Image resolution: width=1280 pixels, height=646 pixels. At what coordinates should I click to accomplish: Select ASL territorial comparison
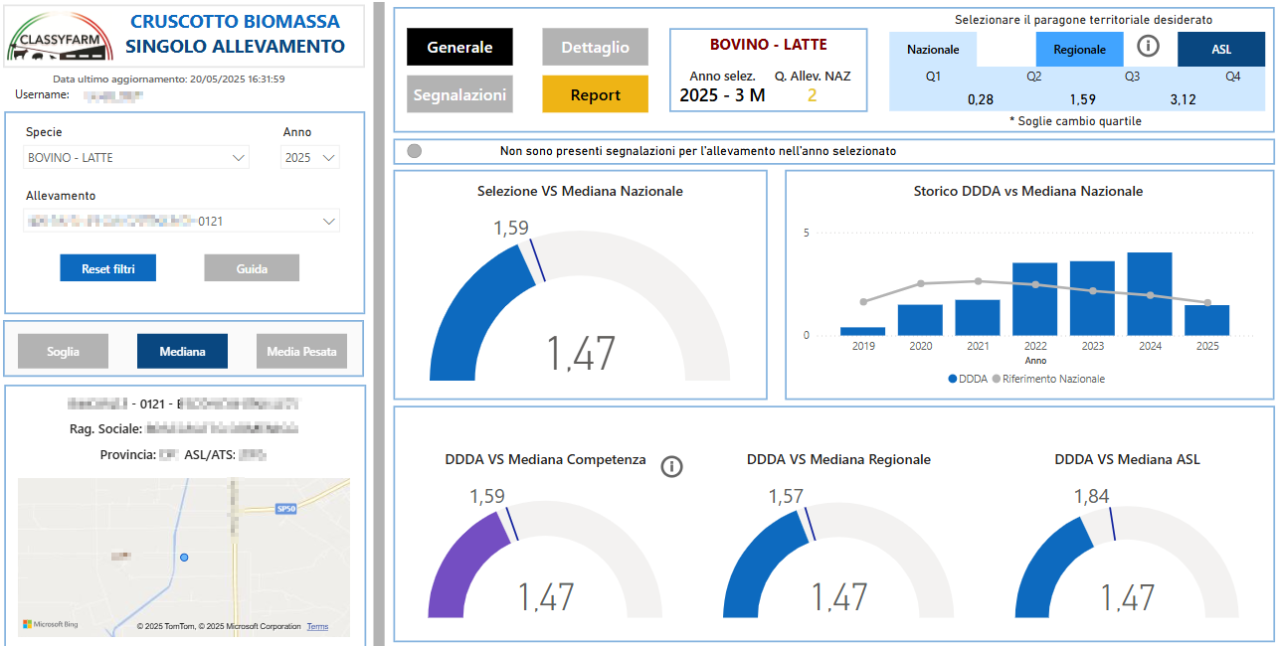click(x=1222, y=49)
